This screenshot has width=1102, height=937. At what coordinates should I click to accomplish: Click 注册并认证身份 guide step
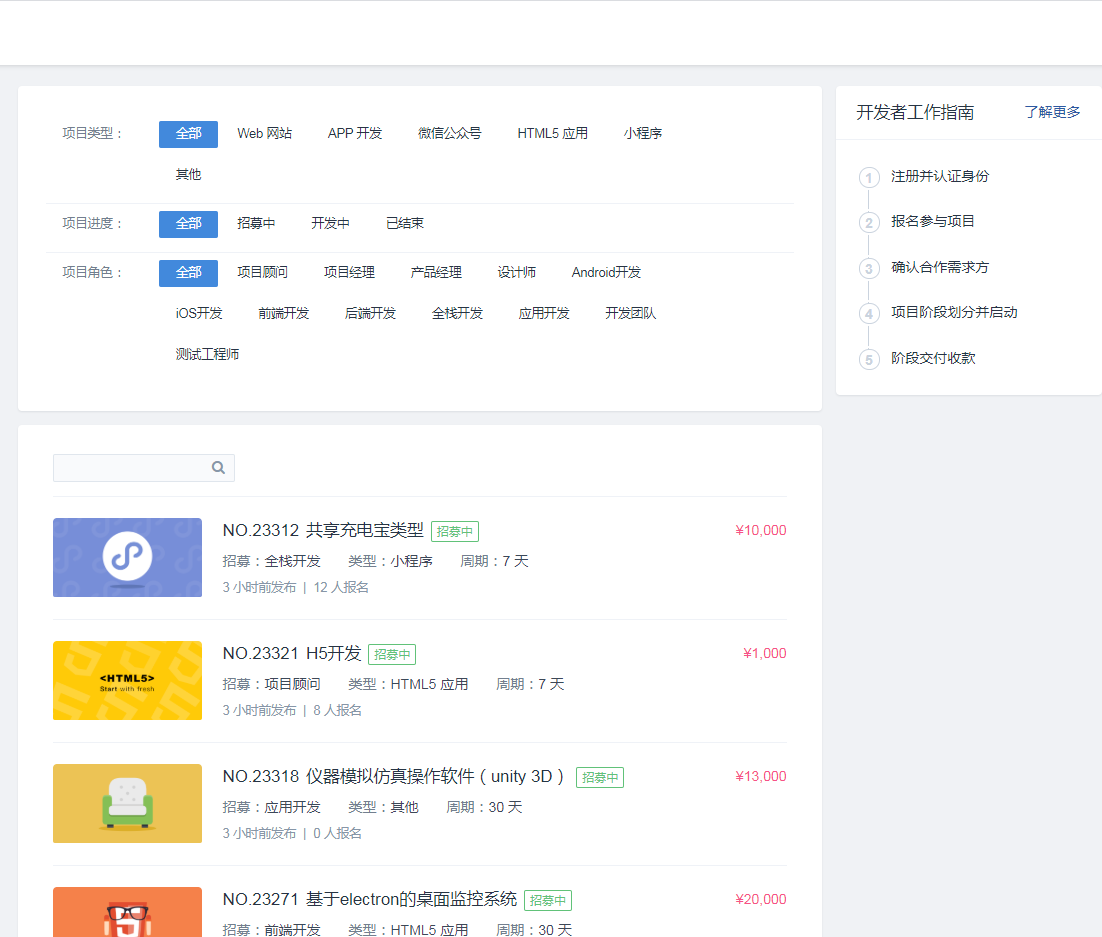[x=940, y=176]
